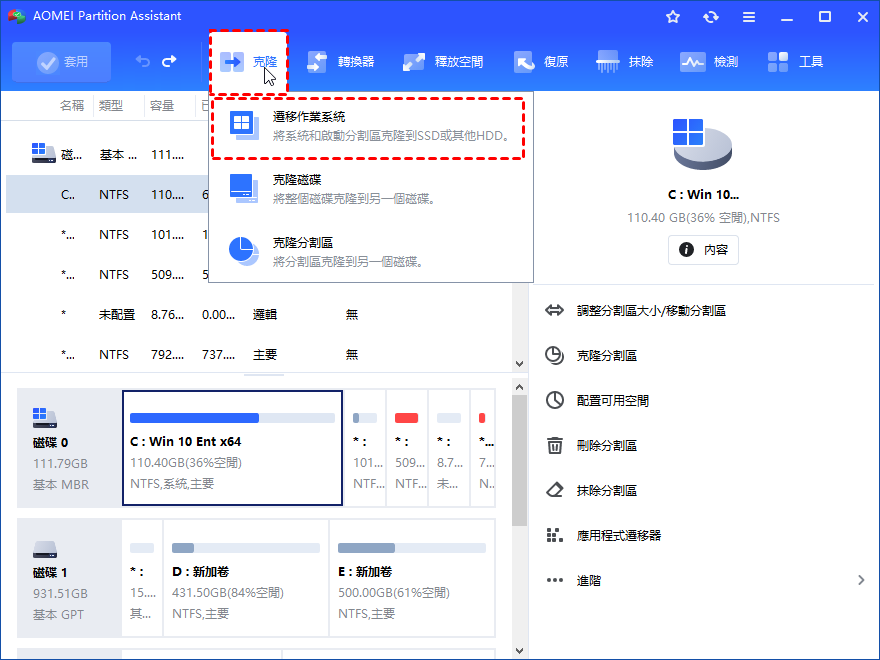Viewport: 880px width, 660px height.
Task: Select 抹除分割區 in right panel
Action: pyautogui.click(x=607, y=491)
